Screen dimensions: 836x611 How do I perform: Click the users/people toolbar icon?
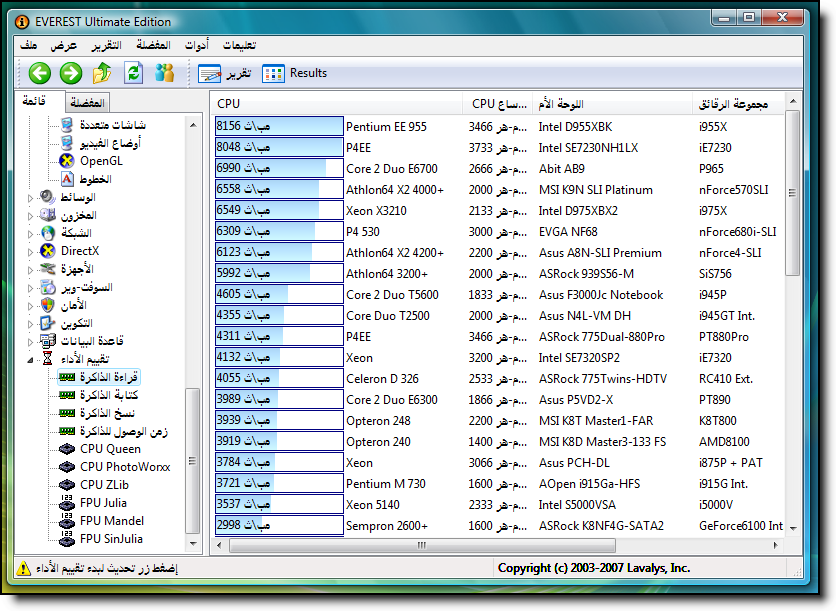point(165,73)
